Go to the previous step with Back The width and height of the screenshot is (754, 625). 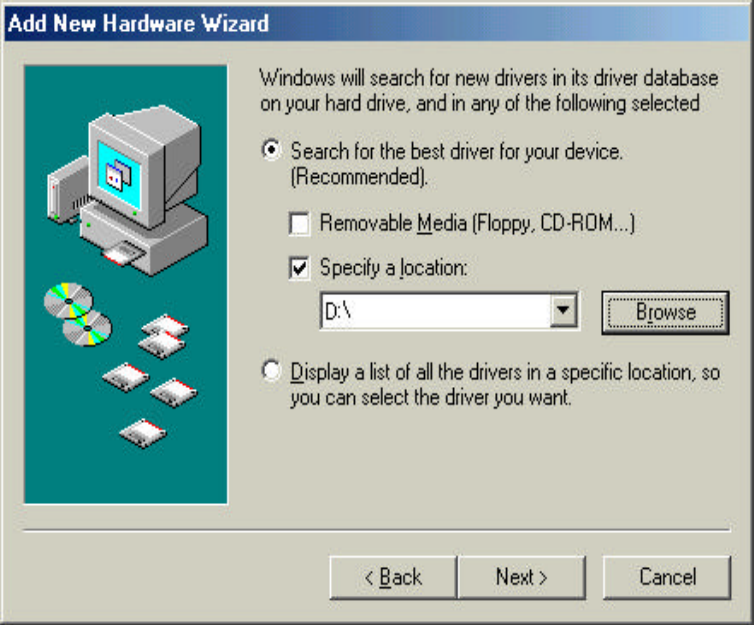pos(393,577)
